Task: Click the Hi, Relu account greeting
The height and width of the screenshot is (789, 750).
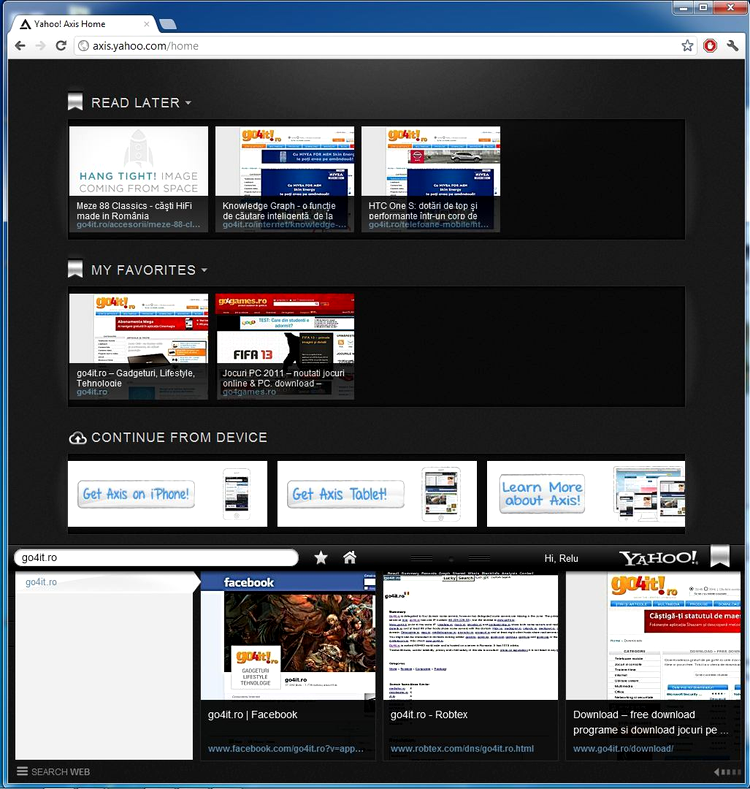Action: [561, 558]
